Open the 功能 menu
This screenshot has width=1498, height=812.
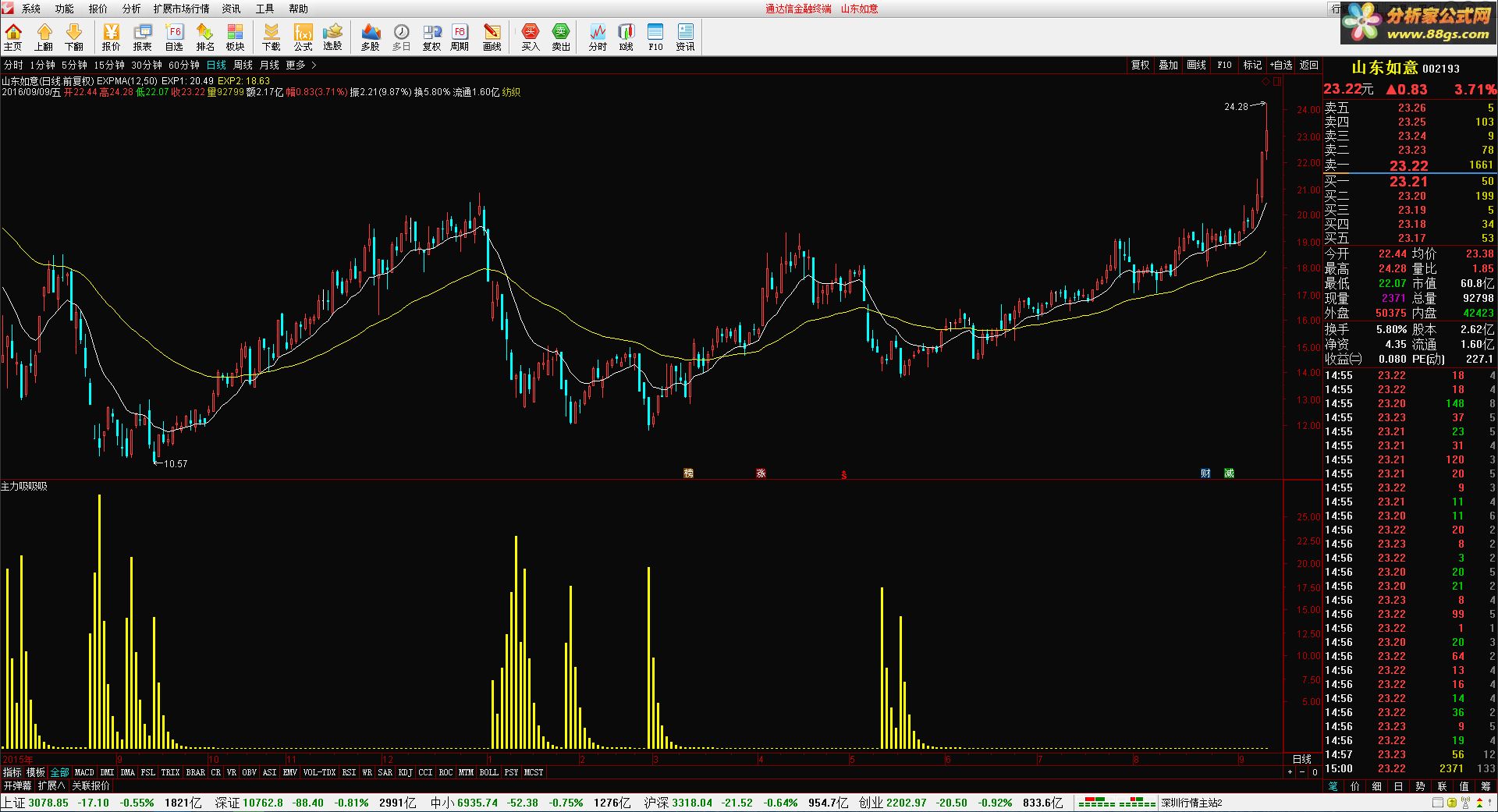64,9
